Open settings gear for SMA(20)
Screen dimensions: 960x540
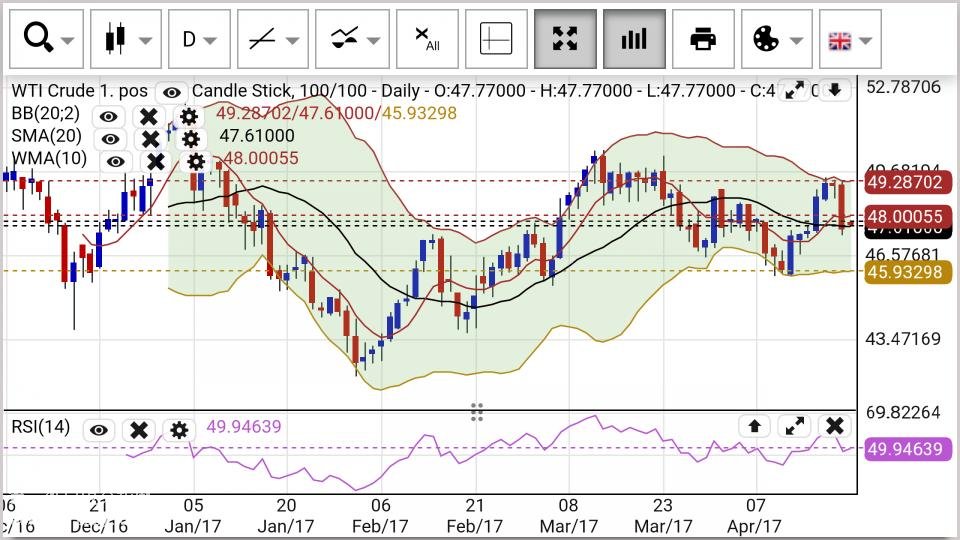tap(190, 138)
